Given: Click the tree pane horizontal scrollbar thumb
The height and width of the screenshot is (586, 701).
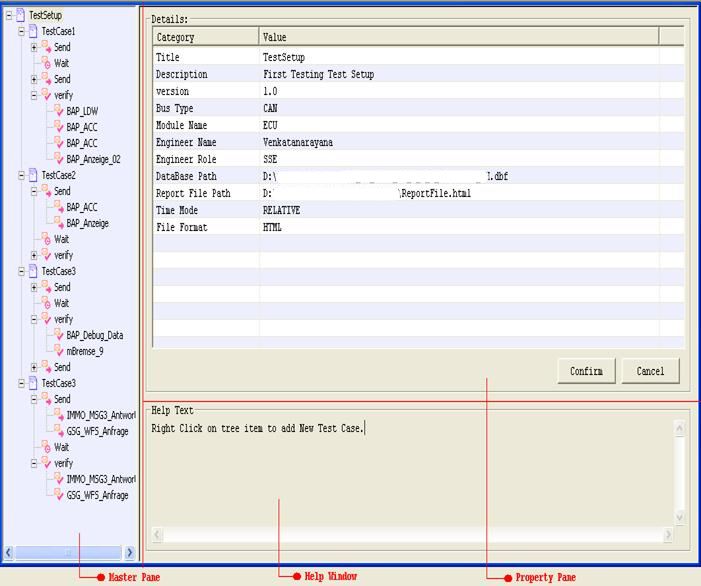Looking at the screenshot, I should click(x=68, y=553).
